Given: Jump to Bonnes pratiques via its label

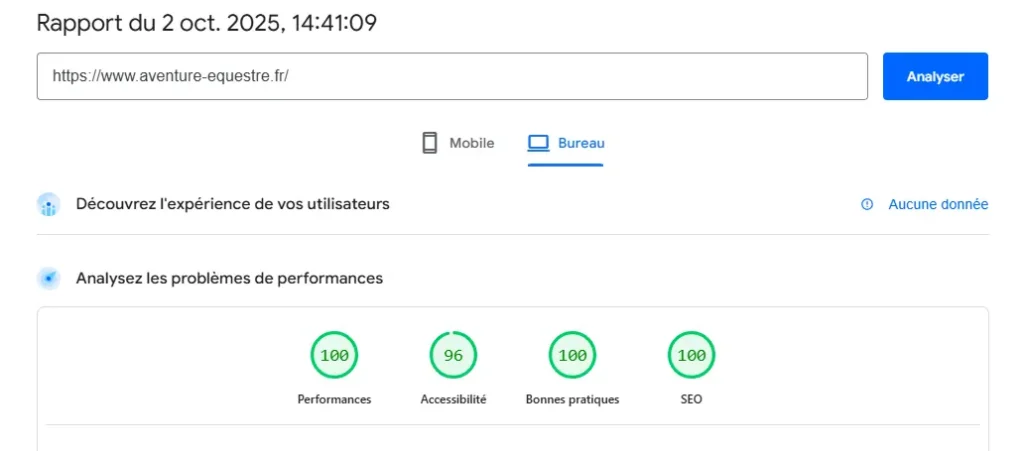Looking at the screenshot, I should coord(572,399).
